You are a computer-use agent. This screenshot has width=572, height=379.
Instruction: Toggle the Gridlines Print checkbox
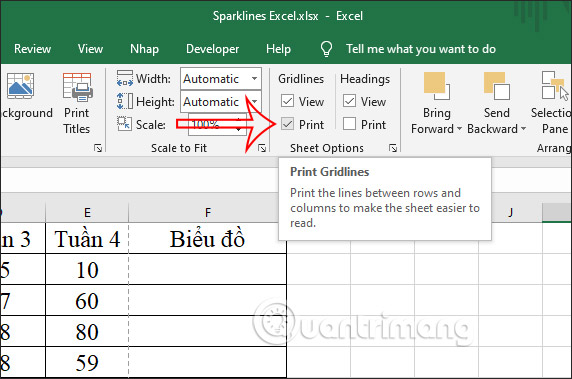(287, 124)
